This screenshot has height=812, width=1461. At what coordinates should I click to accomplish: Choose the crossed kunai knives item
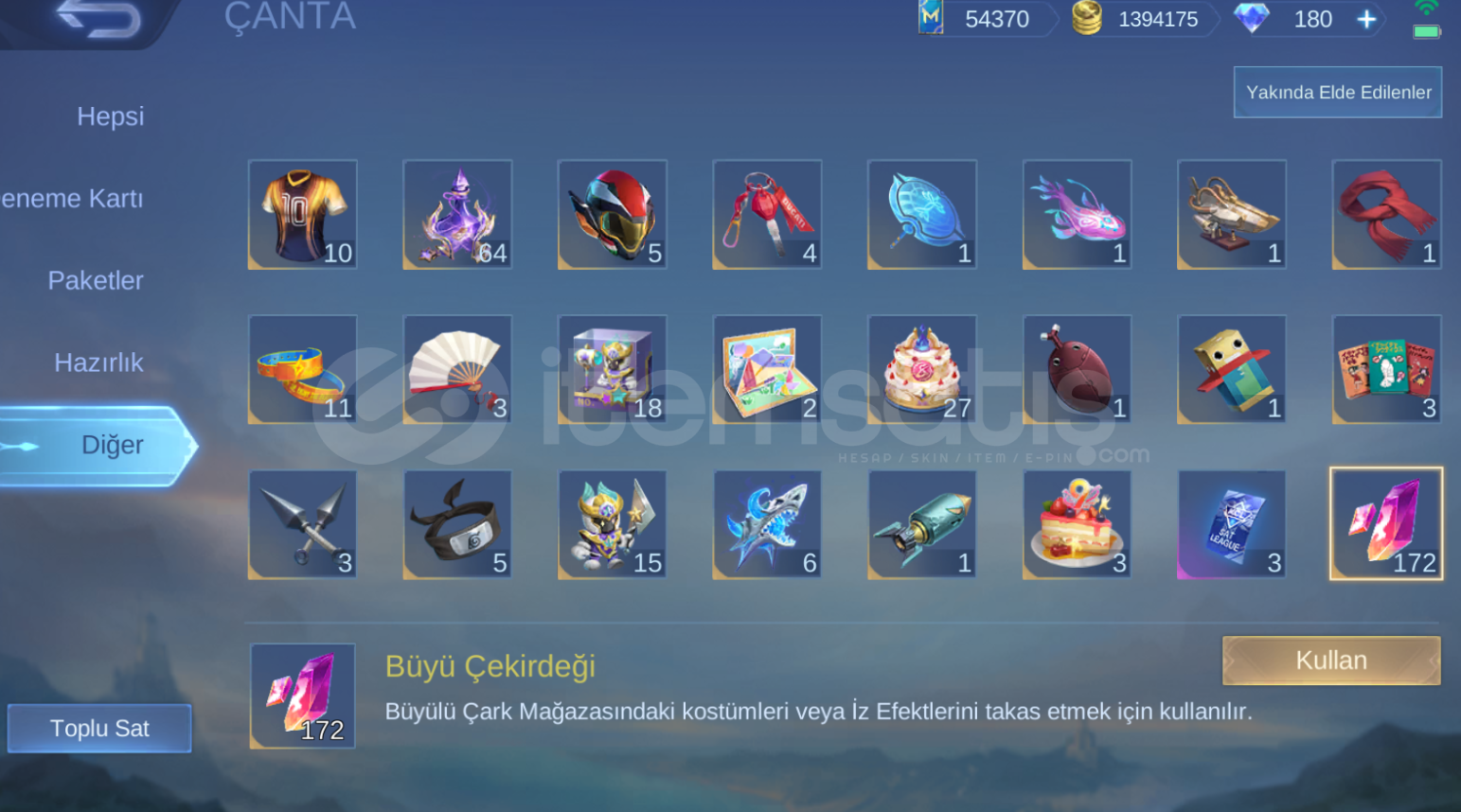[x=303, y=524]
